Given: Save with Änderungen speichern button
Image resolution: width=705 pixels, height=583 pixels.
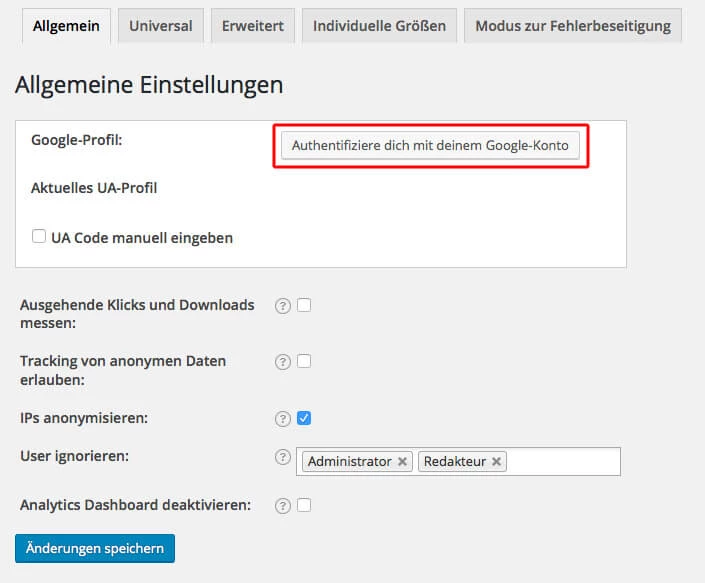Looking at the screenshot, I should pos(95,548).
